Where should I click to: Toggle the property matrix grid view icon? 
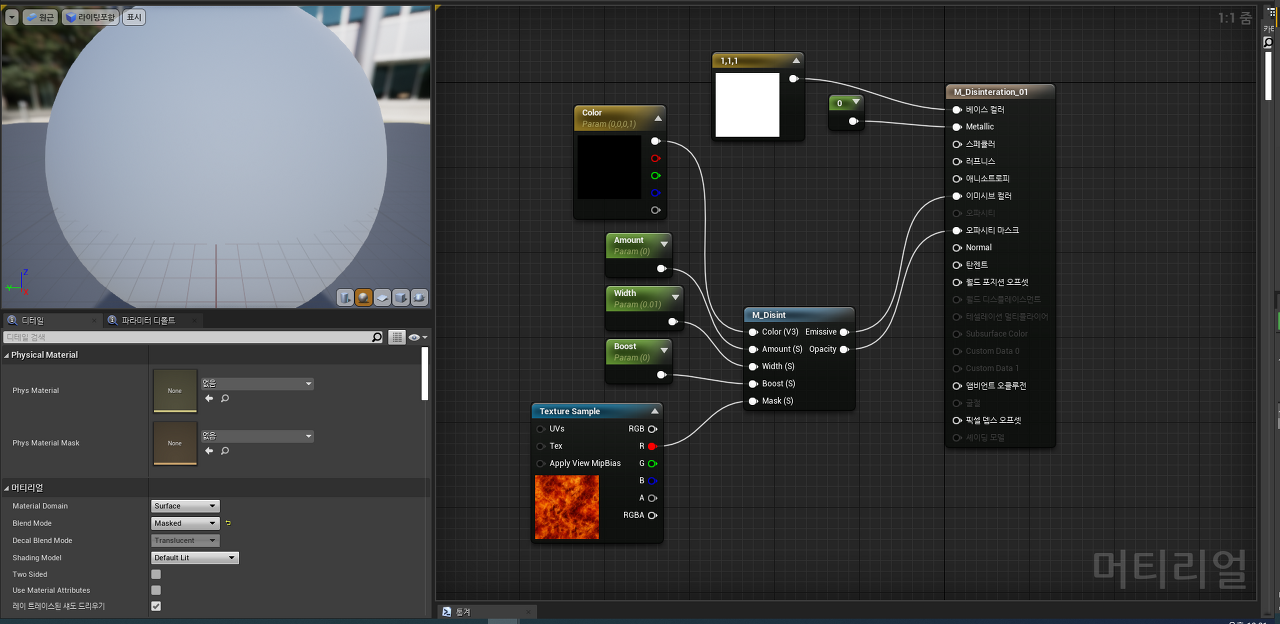click(x=397, y=338)
